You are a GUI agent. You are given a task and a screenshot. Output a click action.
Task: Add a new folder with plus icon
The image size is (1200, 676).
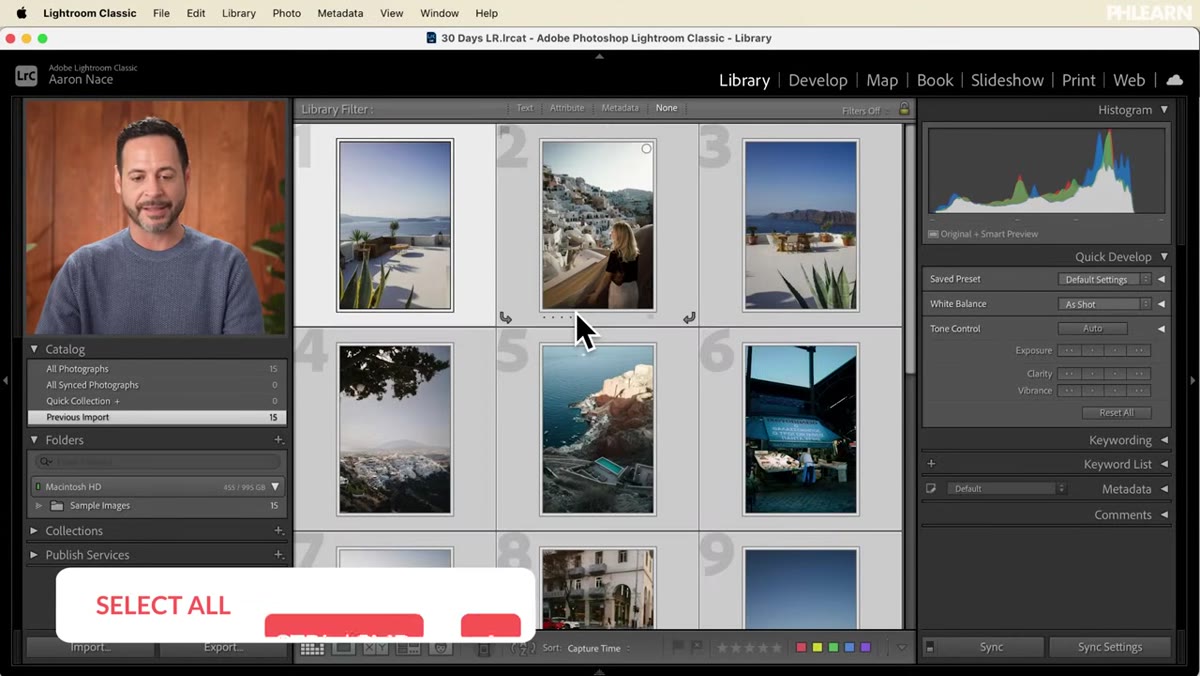pyautogui.click(x=279, y=440)
